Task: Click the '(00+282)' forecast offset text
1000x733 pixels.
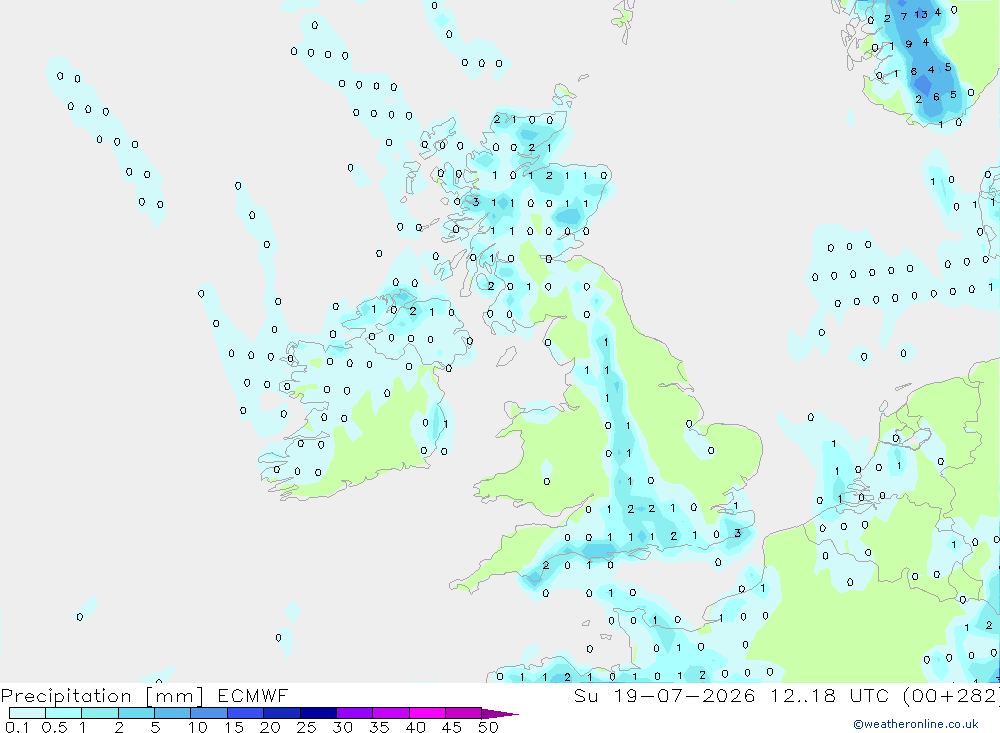Action: click(951, 695)
